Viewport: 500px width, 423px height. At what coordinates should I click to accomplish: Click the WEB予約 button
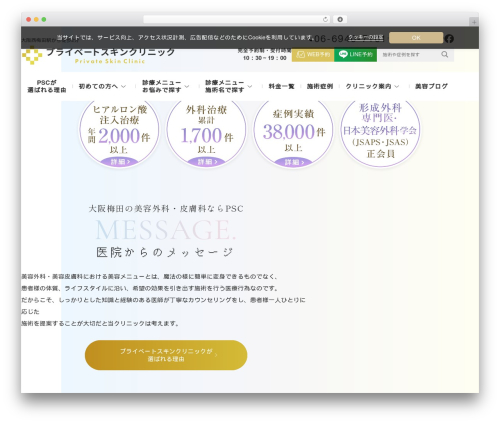[313, 54]
